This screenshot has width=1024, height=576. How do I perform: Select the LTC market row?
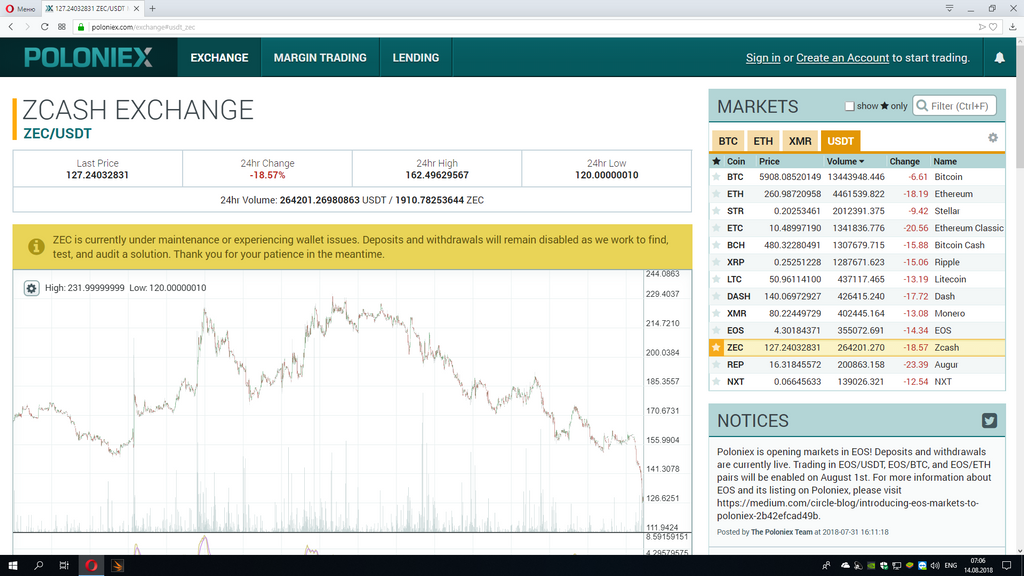coord(857,280)
